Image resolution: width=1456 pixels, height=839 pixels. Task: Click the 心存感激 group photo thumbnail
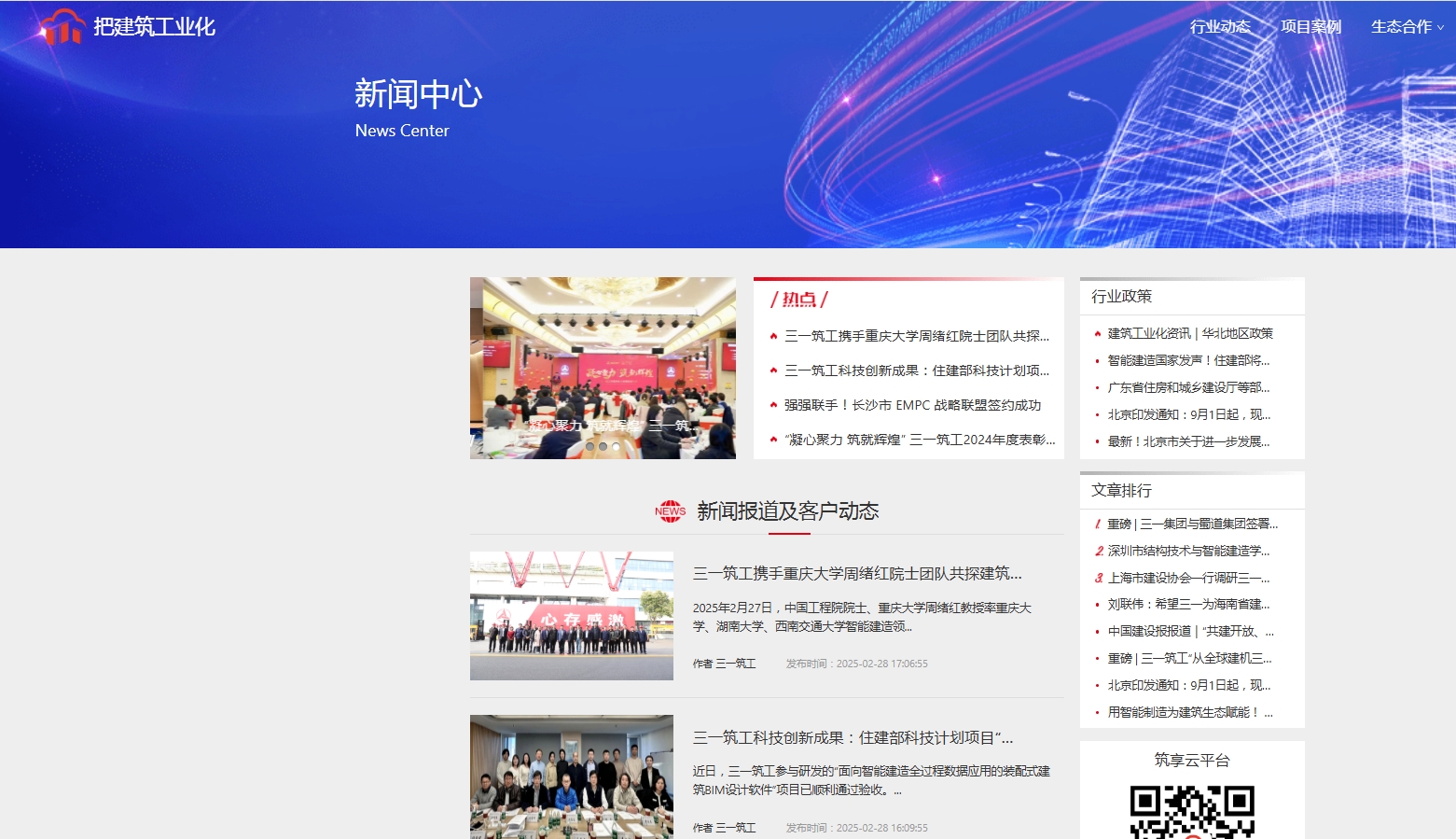click(571, 616)
